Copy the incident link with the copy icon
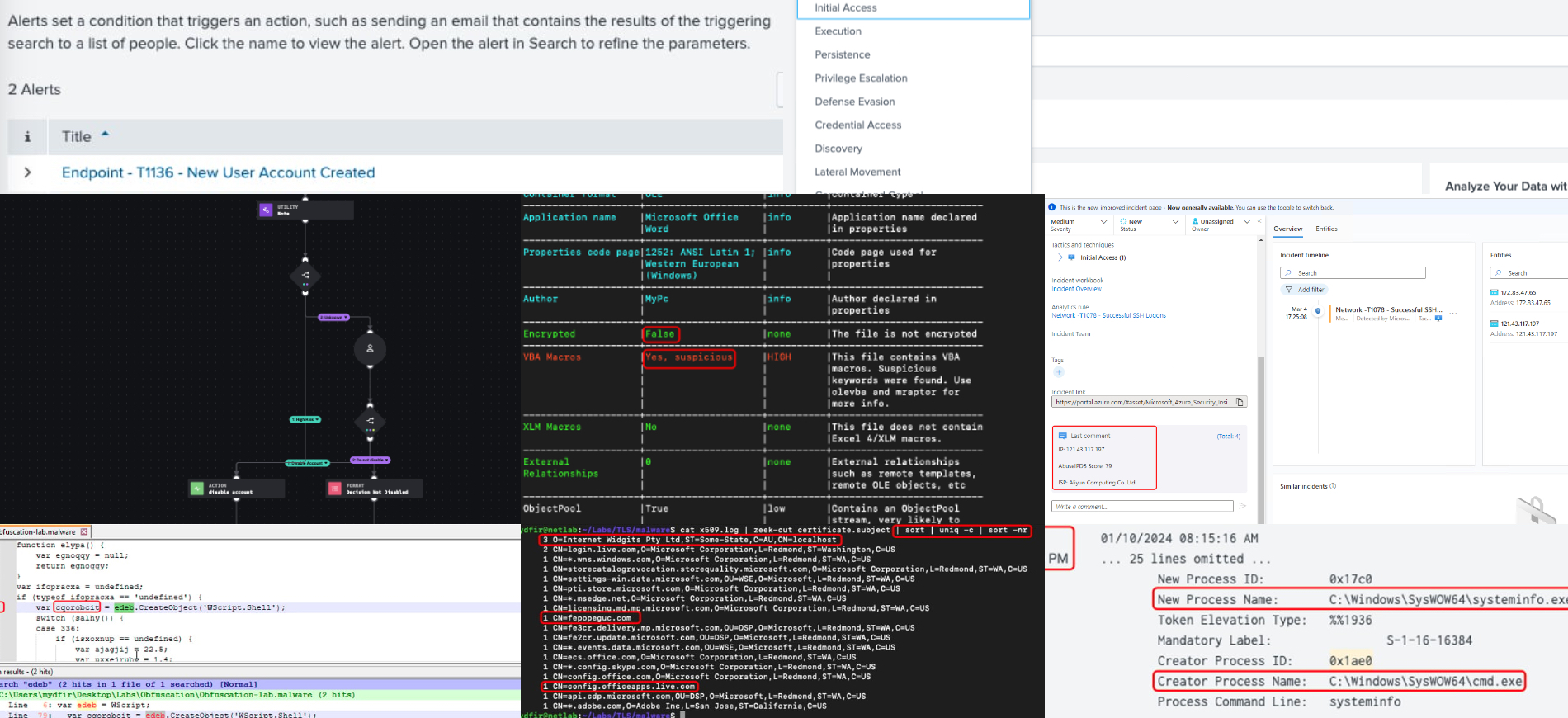This screenshot has width=1568, height=718. (x=1240, y=402)
